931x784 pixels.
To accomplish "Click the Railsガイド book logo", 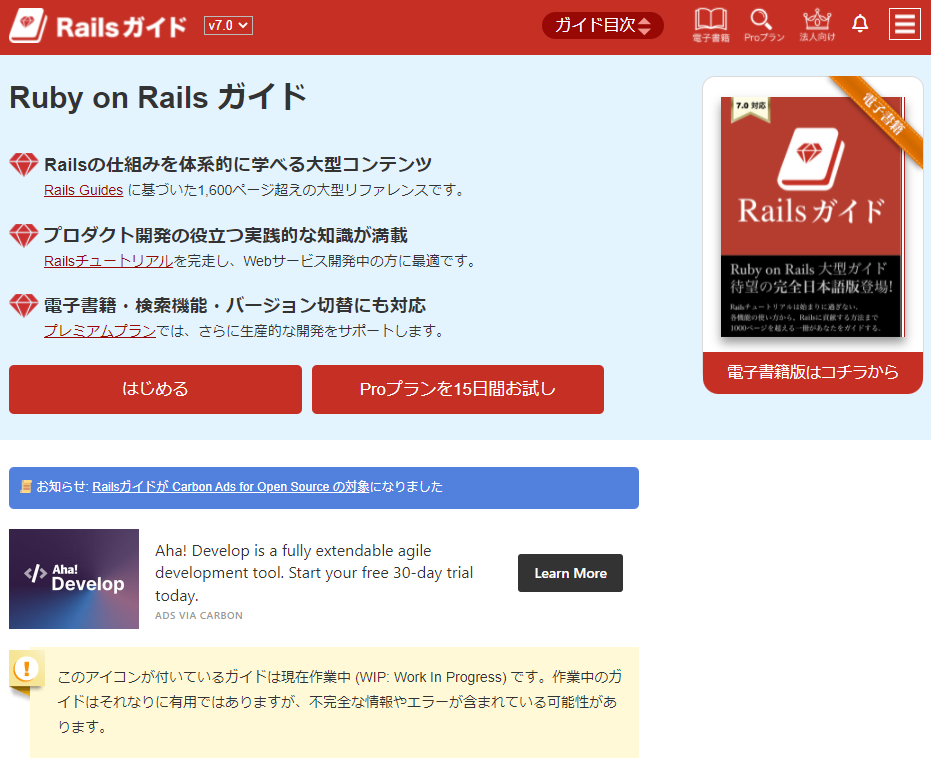I will tap(27, 26).
